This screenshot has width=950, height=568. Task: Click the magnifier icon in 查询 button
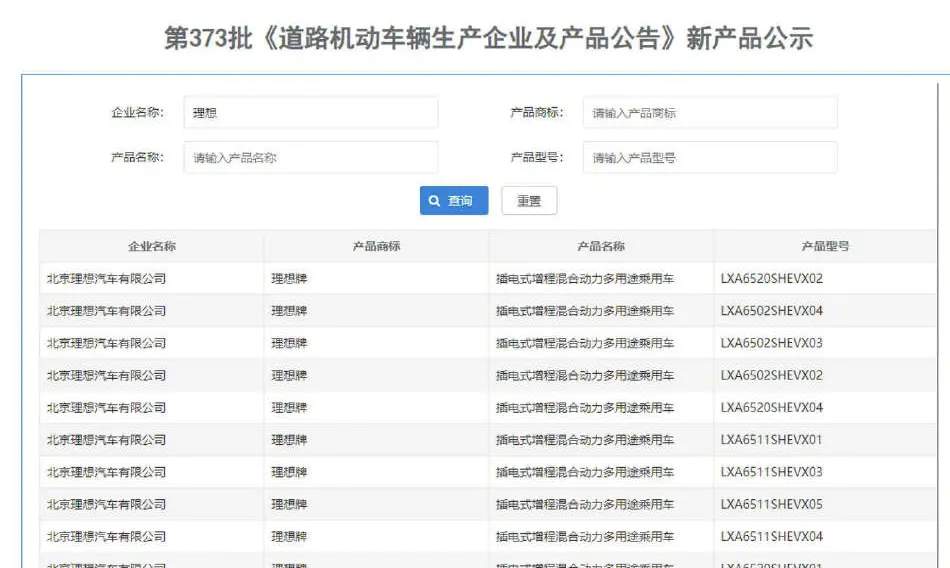(x=434, y=201)
